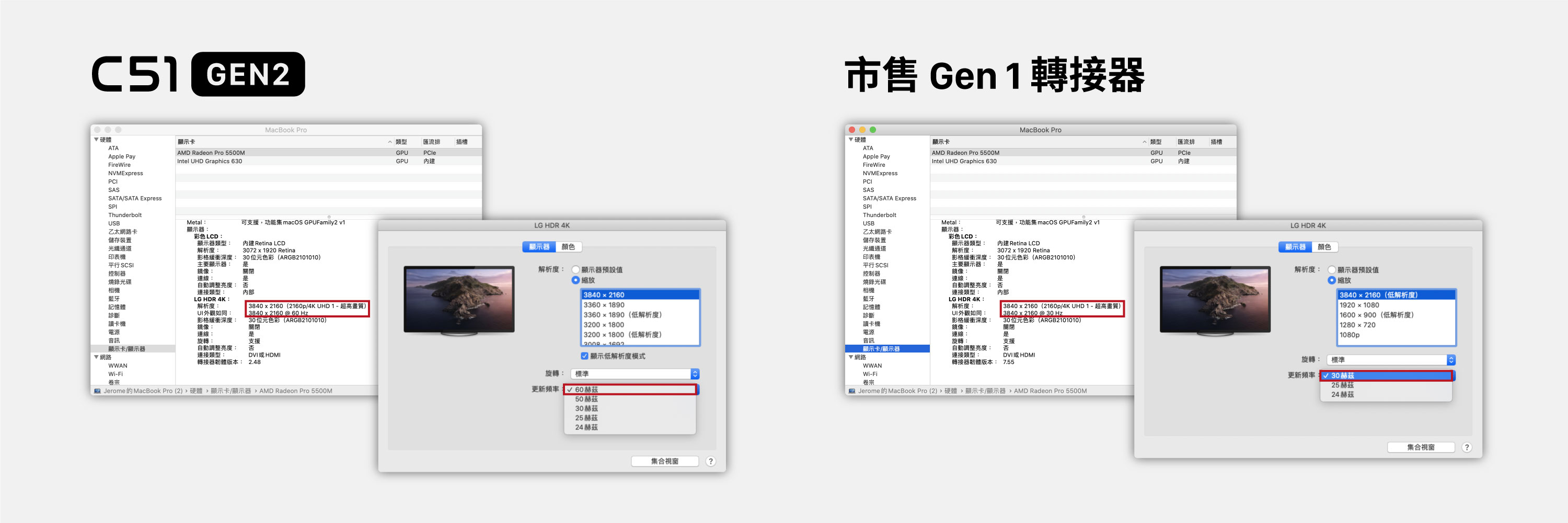Select 1600 × 900（低解析度）resolution
The width and height of the screenshot is (1568, 523).
point(1397,315)
